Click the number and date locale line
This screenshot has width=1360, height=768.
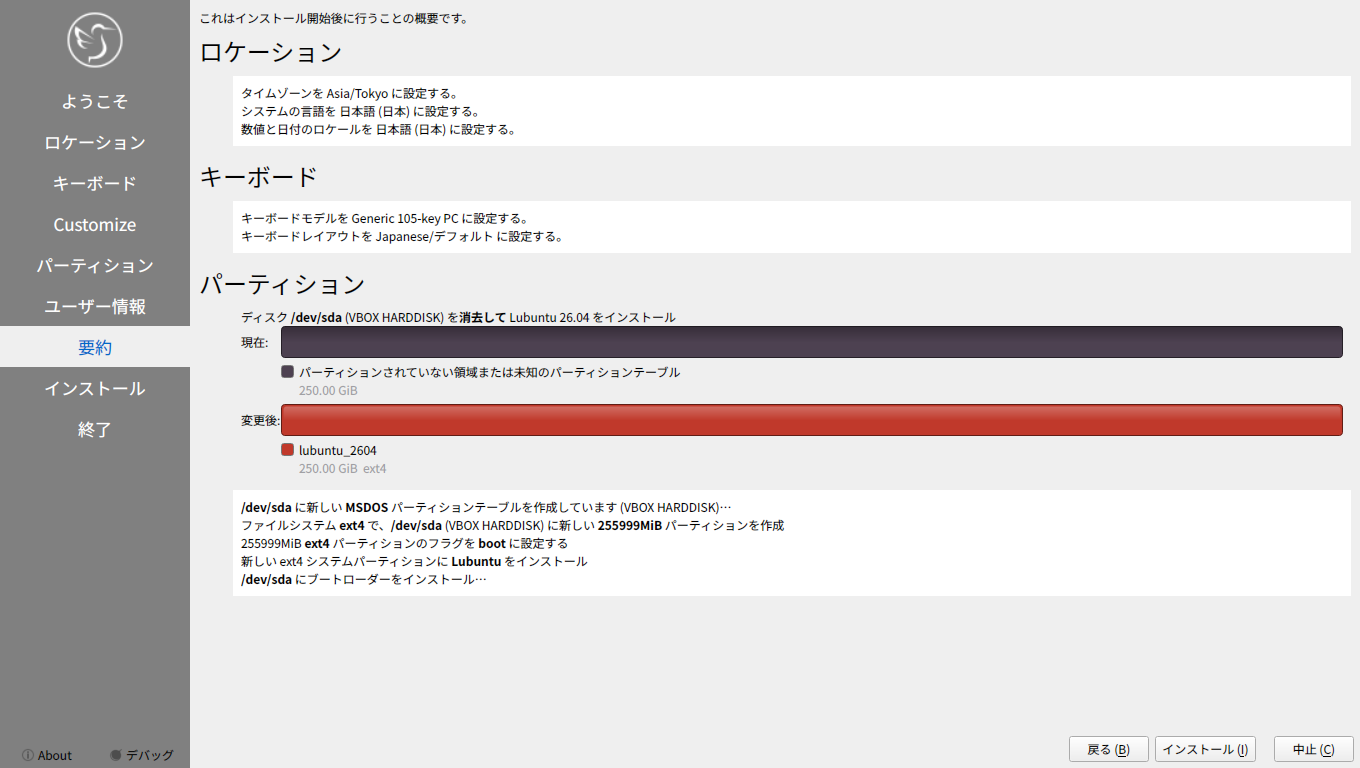click(x=379, y=129)
